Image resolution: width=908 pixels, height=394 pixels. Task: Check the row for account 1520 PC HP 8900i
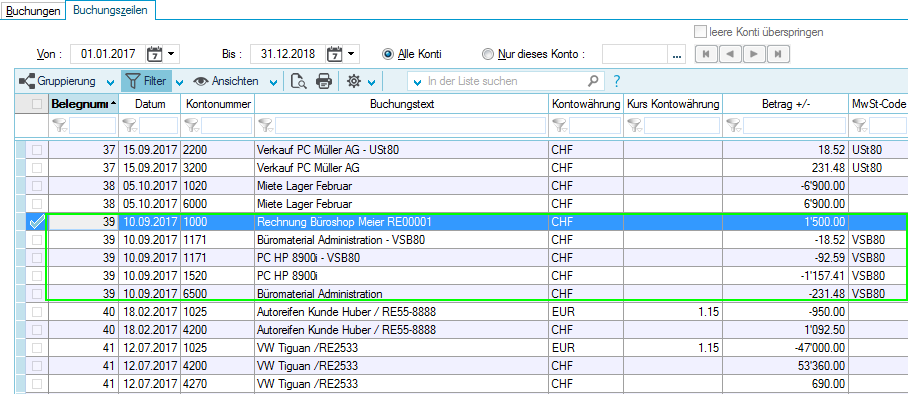tap(37, 275)
